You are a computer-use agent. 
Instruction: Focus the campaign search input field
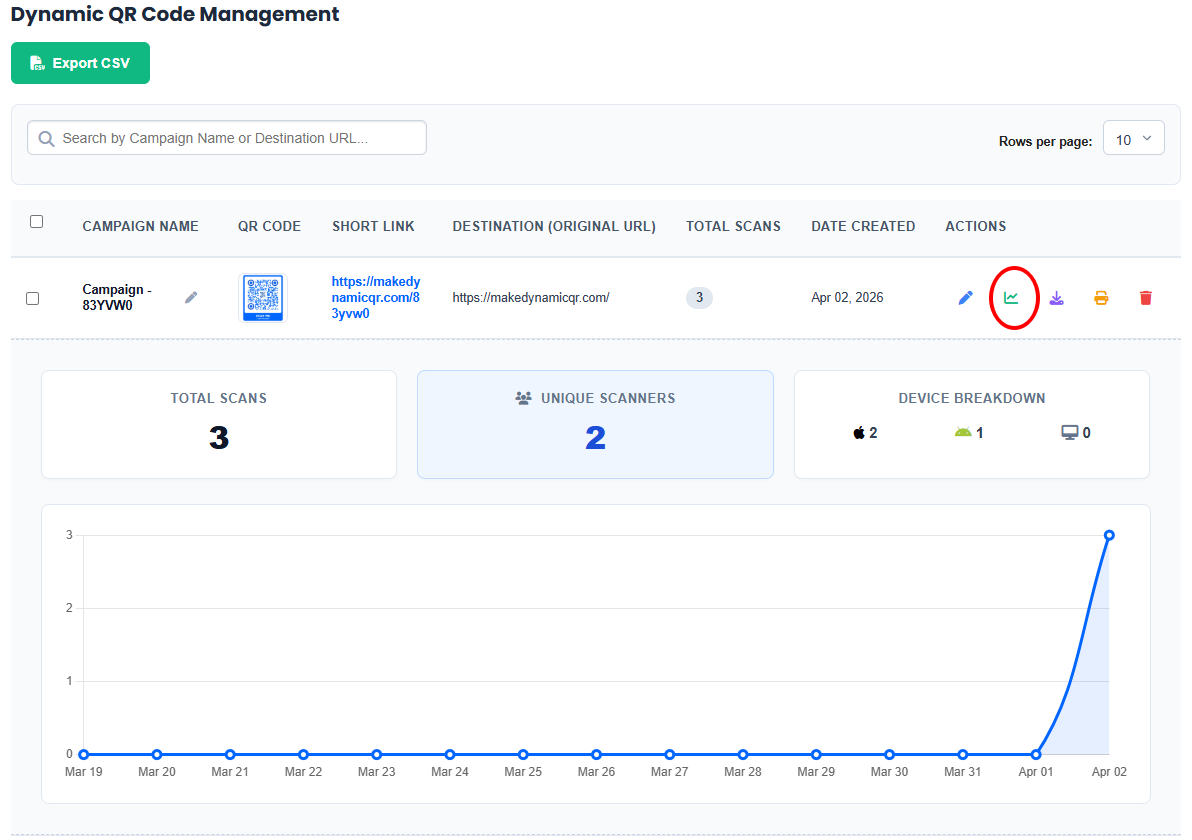pos(240,139)
